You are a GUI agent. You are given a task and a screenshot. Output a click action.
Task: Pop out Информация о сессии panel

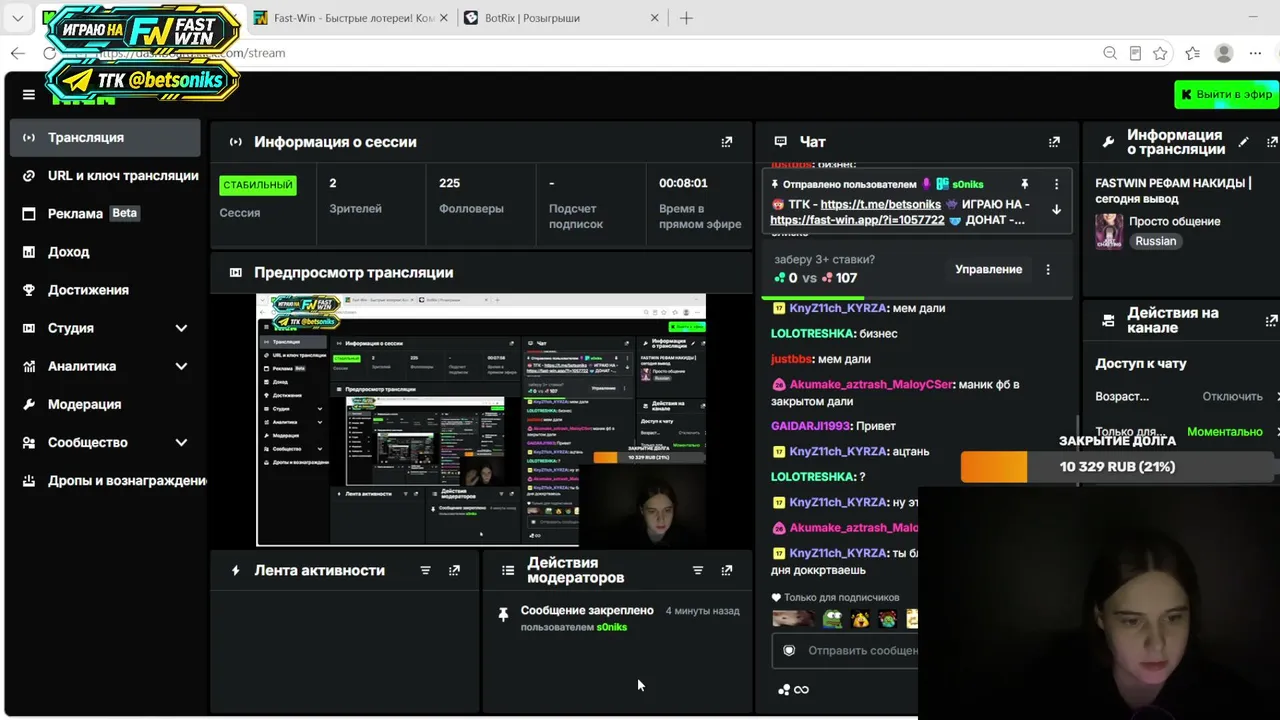(727, 142)
